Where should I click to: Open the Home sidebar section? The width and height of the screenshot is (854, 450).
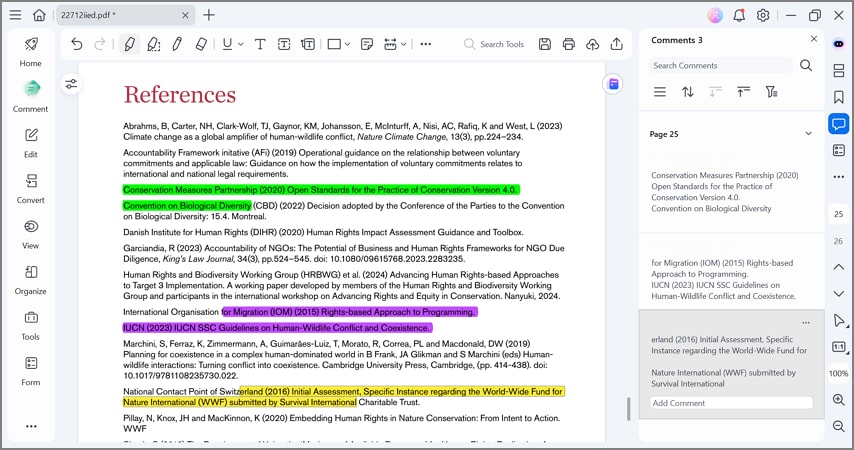[30, 52]
